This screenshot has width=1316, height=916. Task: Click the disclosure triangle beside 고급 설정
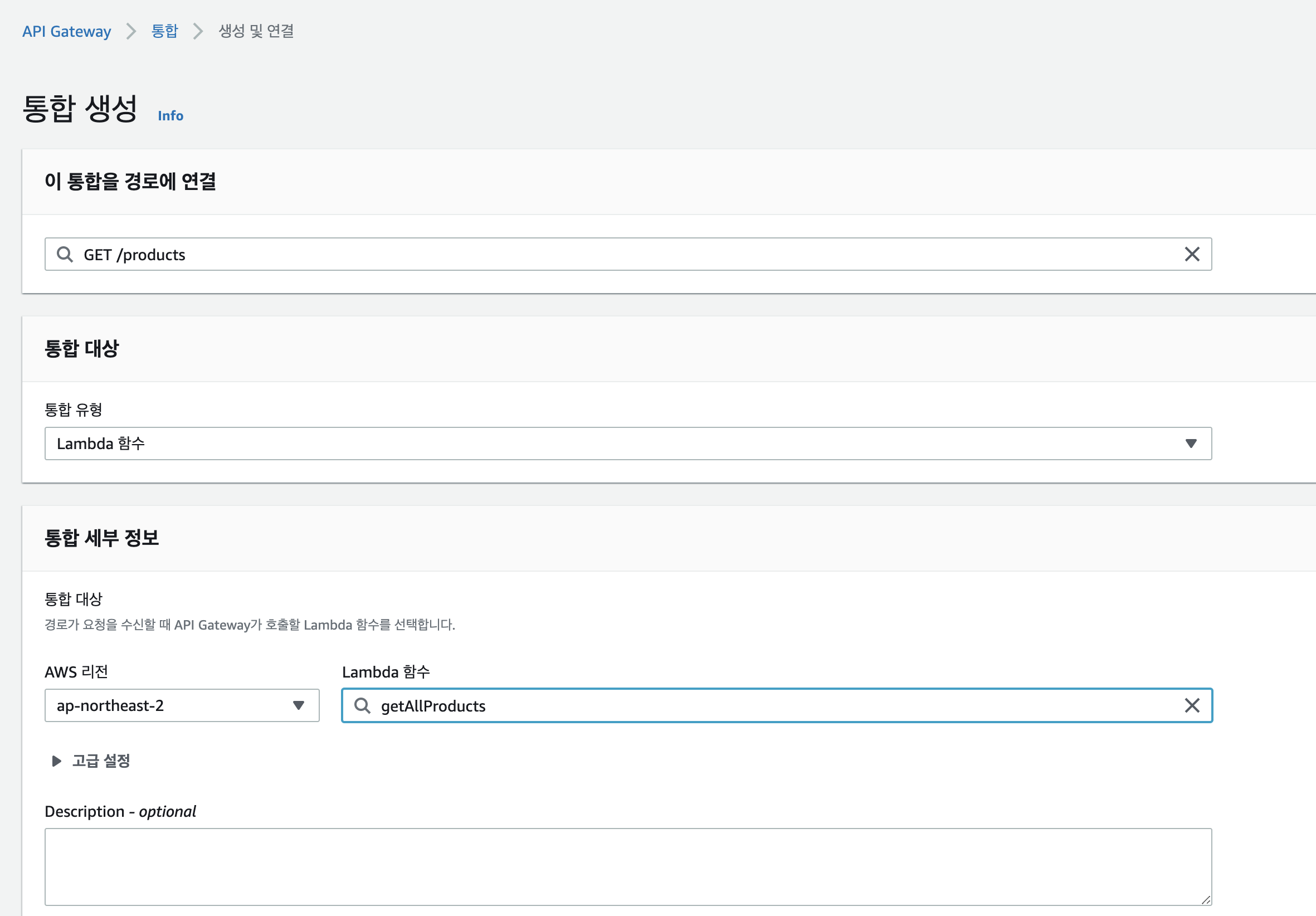(56, 761)
